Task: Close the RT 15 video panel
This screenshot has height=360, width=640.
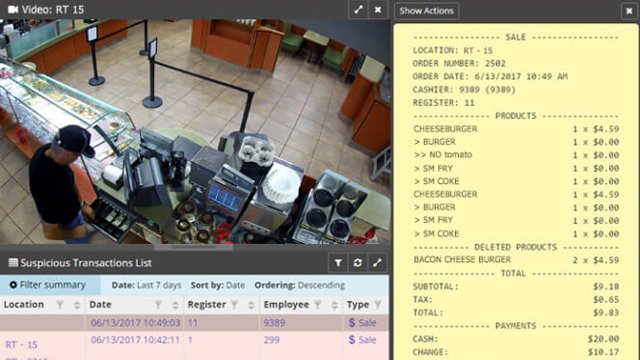Action: (x=378, y=10)
